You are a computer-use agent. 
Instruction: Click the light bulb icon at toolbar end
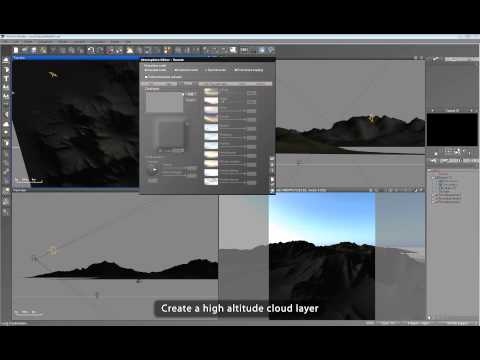point(271,50)
